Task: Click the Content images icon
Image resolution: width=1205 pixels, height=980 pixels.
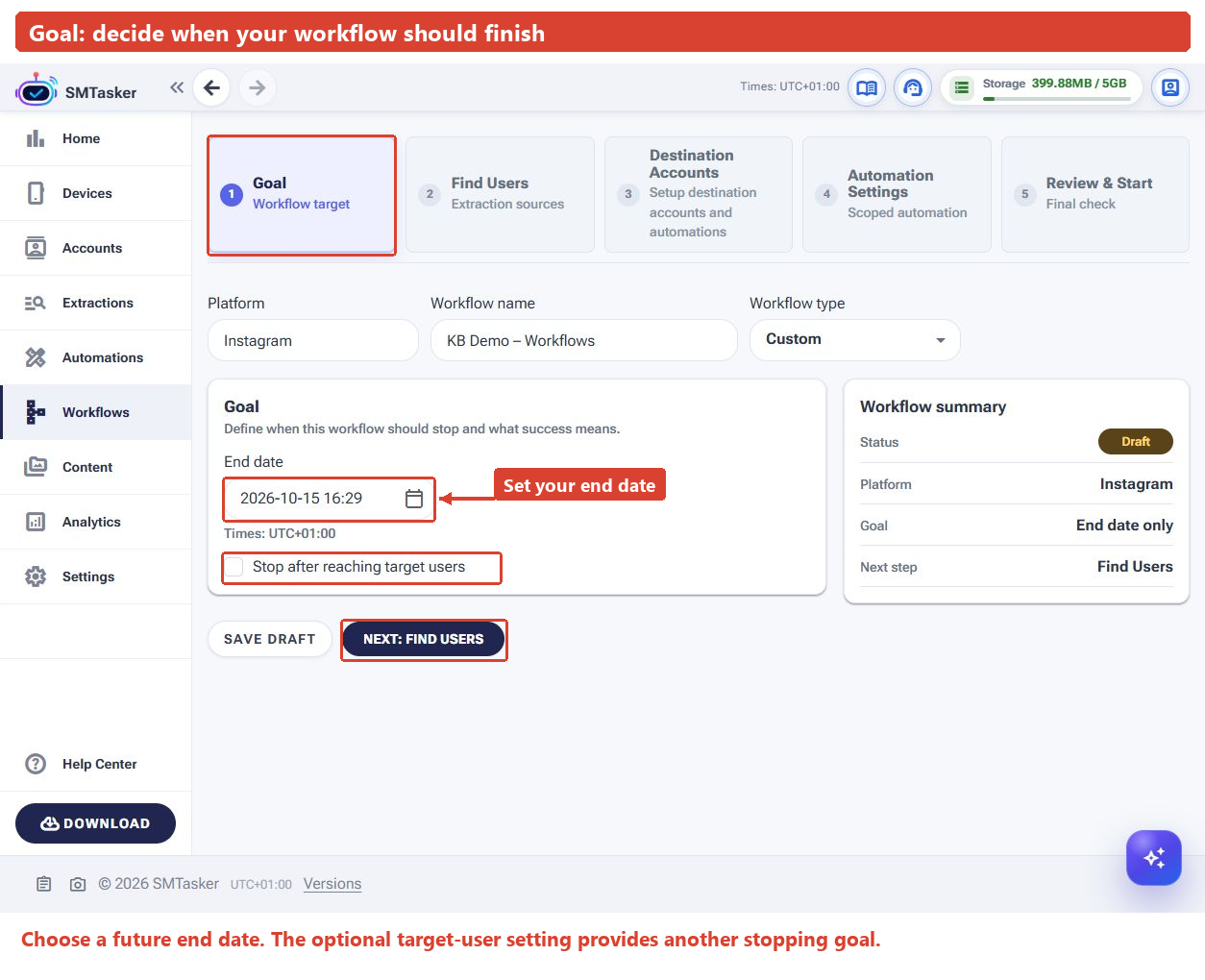Action: click(36, 467)
